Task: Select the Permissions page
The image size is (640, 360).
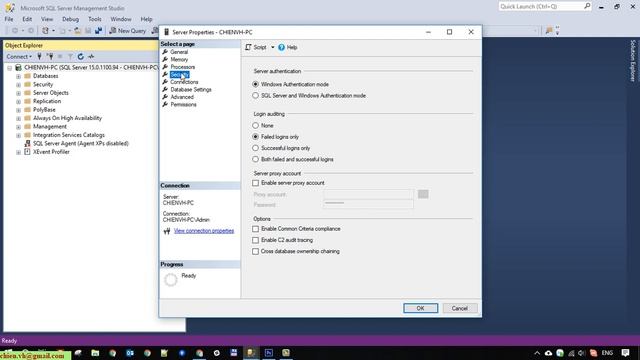Action: click(x=183, y=104)
